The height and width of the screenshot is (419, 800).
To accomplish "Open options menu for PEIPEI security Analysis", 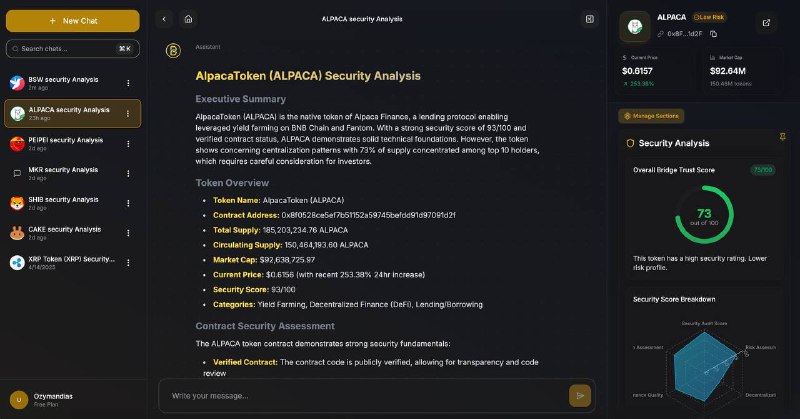I will (128, 144).
